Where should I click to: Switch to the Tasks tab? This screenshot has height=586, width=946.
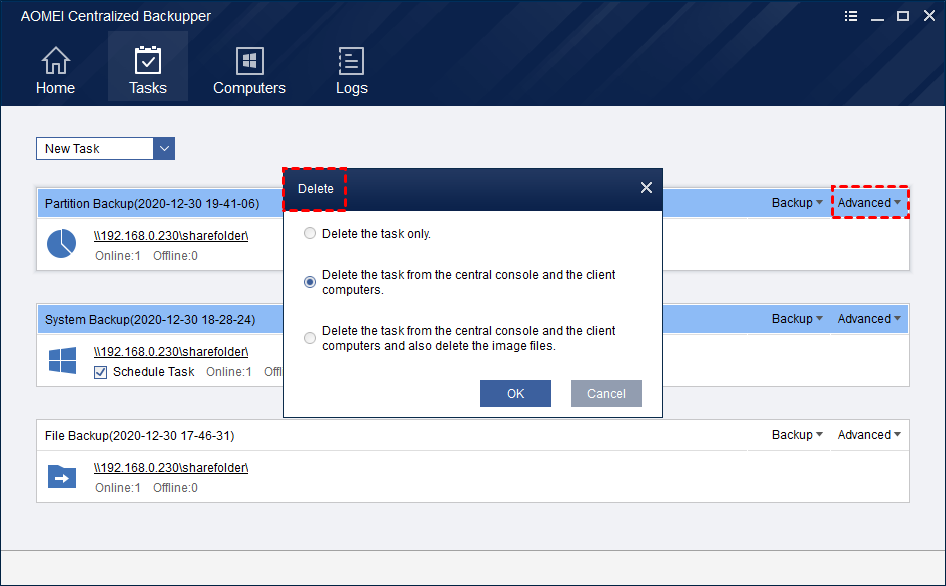click(x=148, y=66)
